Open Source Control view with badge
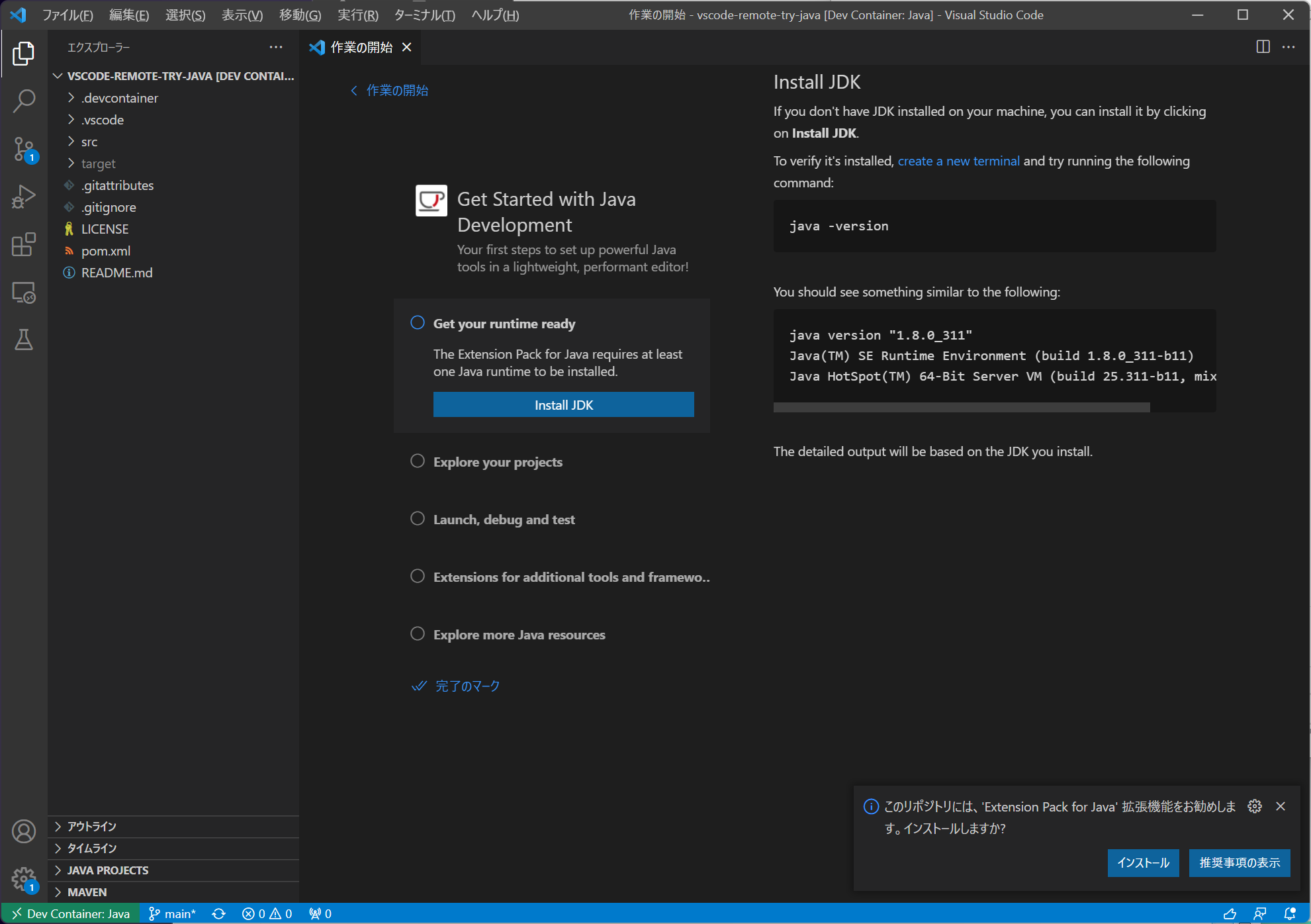The height and width of the screenshot is (924, 1311). click(x=24, y=149)
